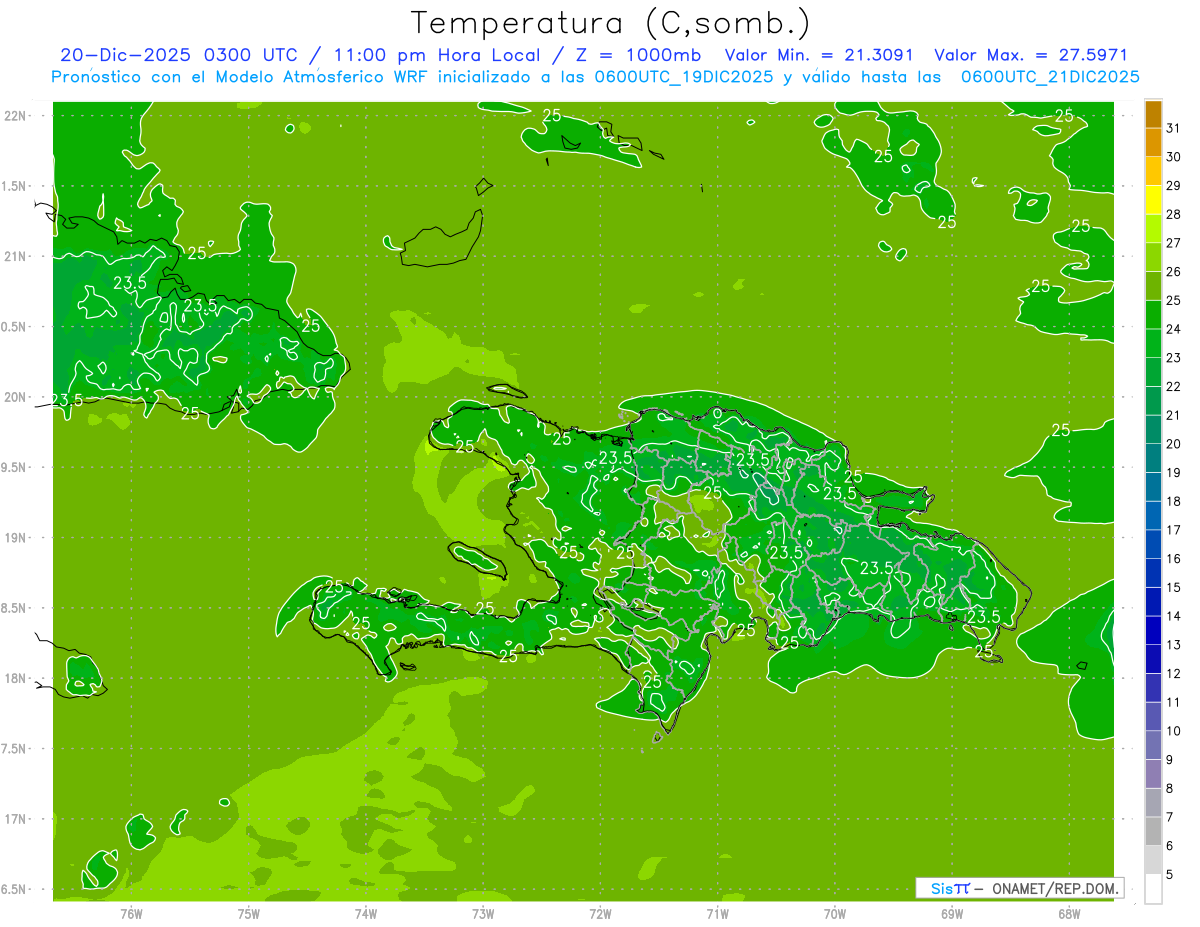Click the '17N' latitude axis label

[14, 819]
